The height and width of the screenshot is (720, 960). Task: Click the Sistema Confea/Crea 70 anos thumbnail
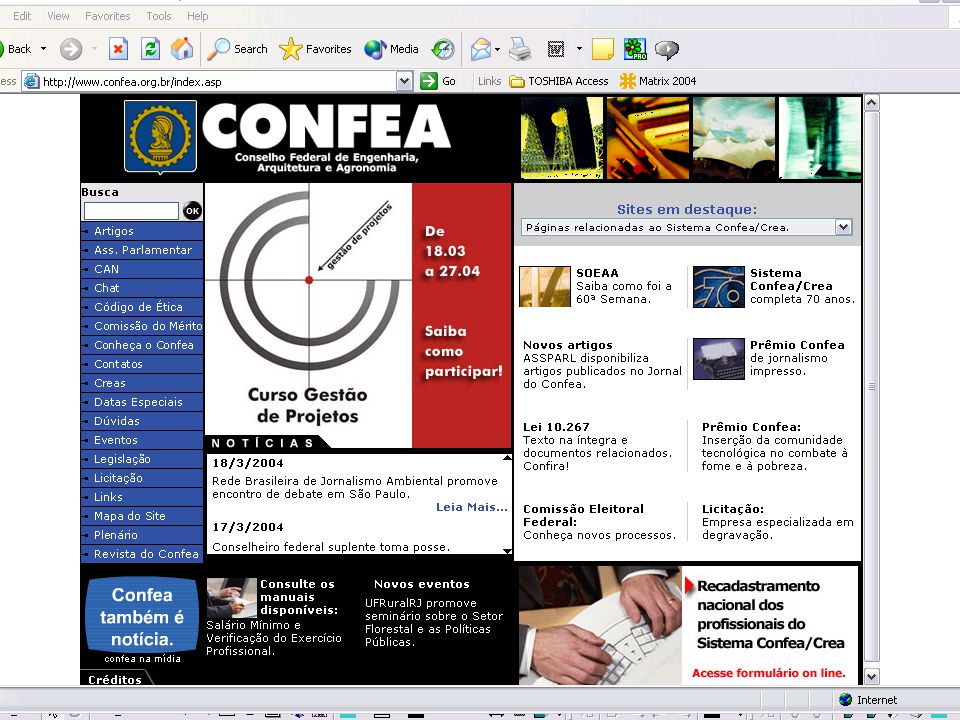[719, 287]
